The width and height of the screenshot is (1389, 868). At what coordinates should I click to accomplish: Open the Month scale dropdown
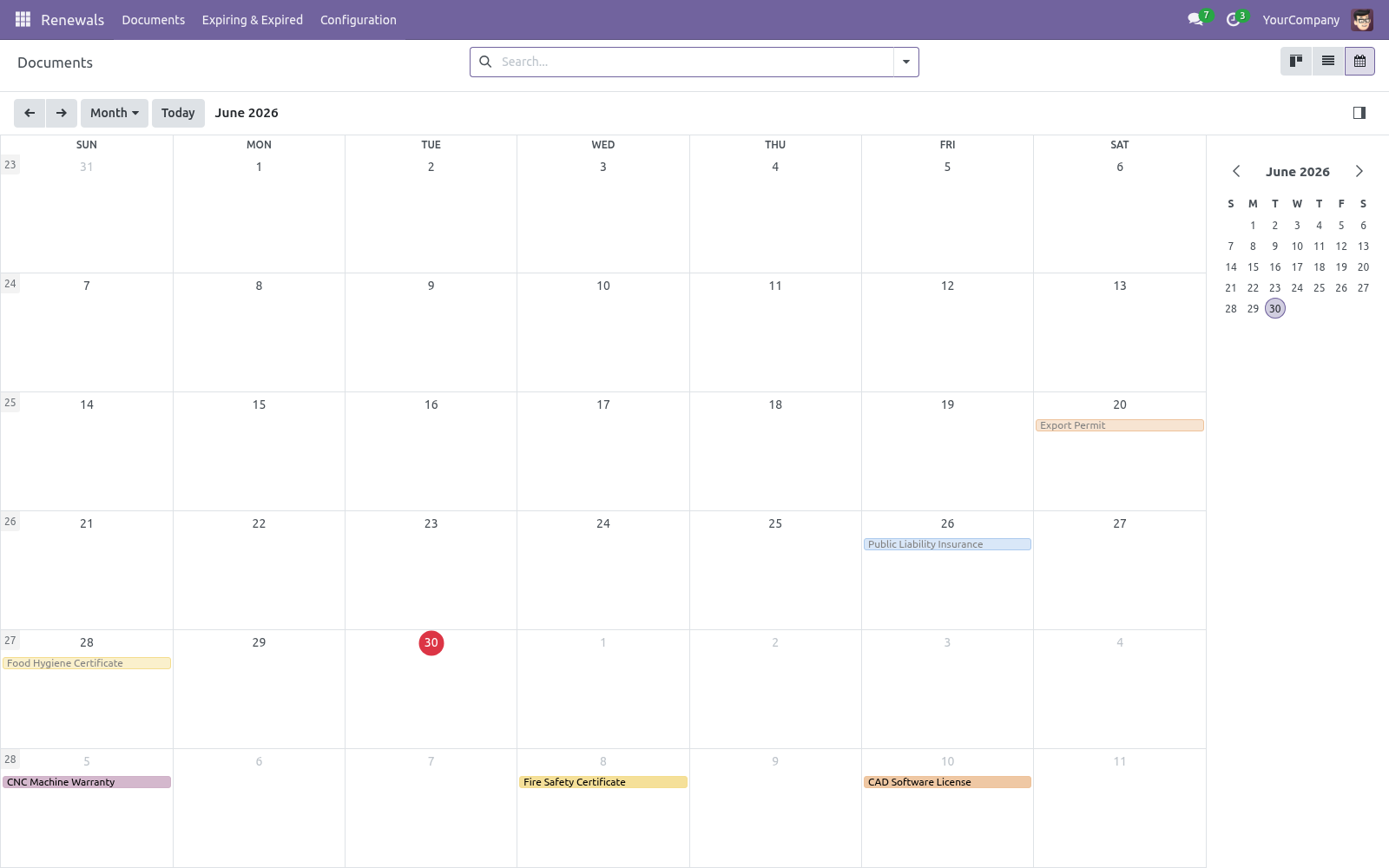click(115, 113)
